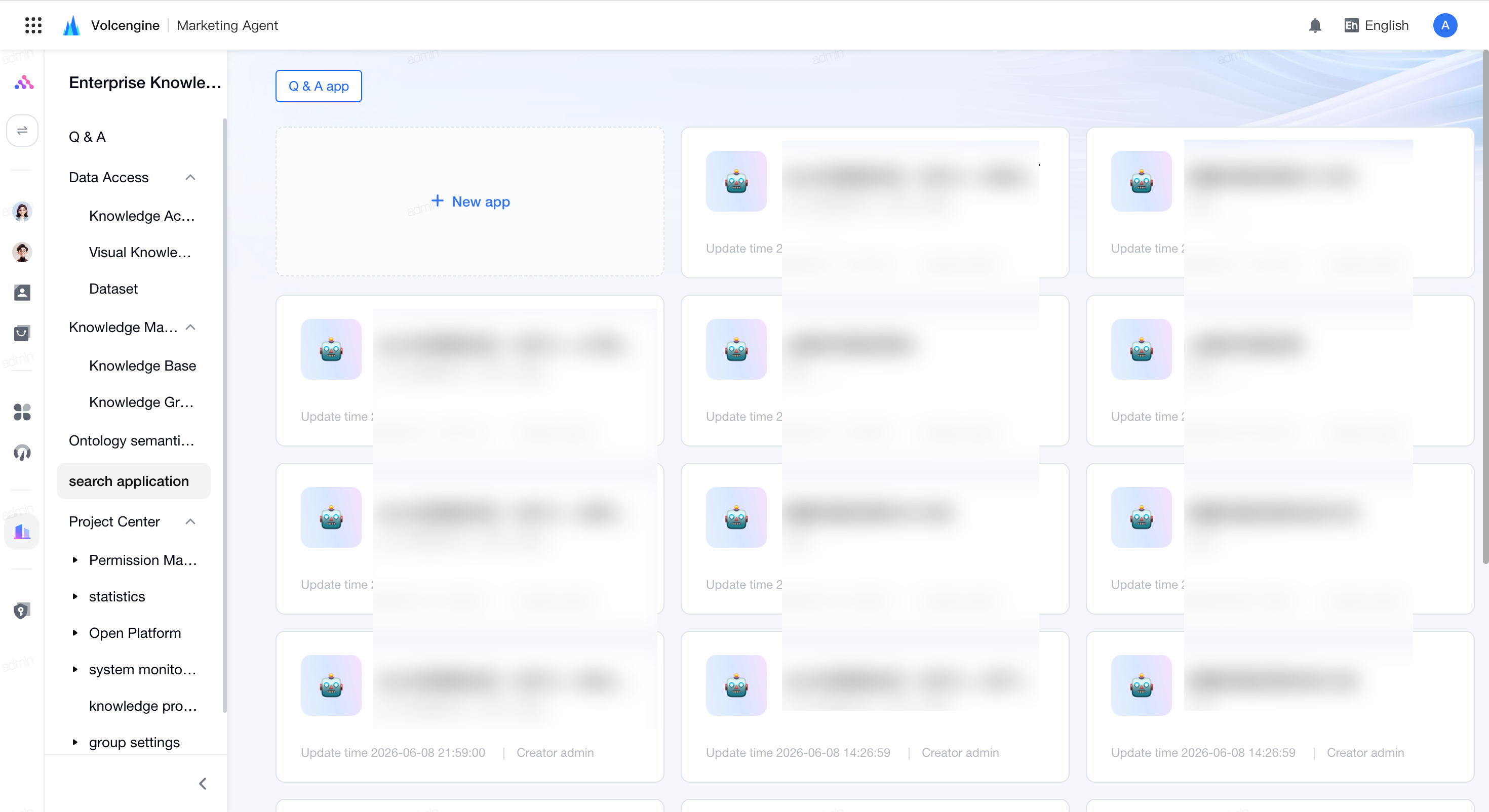The width and height of the screenshot is (1489, 812).
Task: Select the building chart sidebar icon
Action: click(22, 532)
